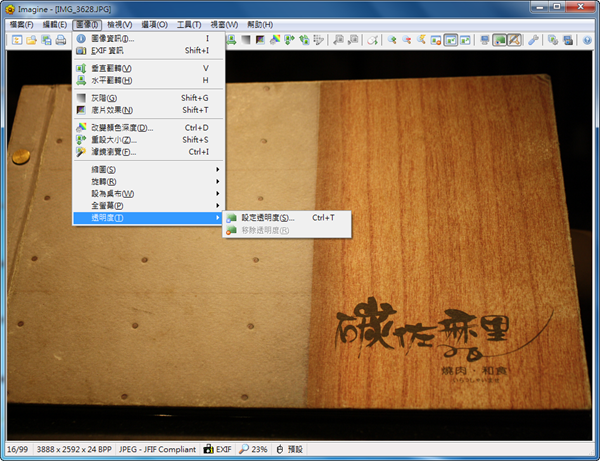Click JPEG - JFIF Compliant status text
Viewport: 600px width, 461px height.
[x=157, y=449]
